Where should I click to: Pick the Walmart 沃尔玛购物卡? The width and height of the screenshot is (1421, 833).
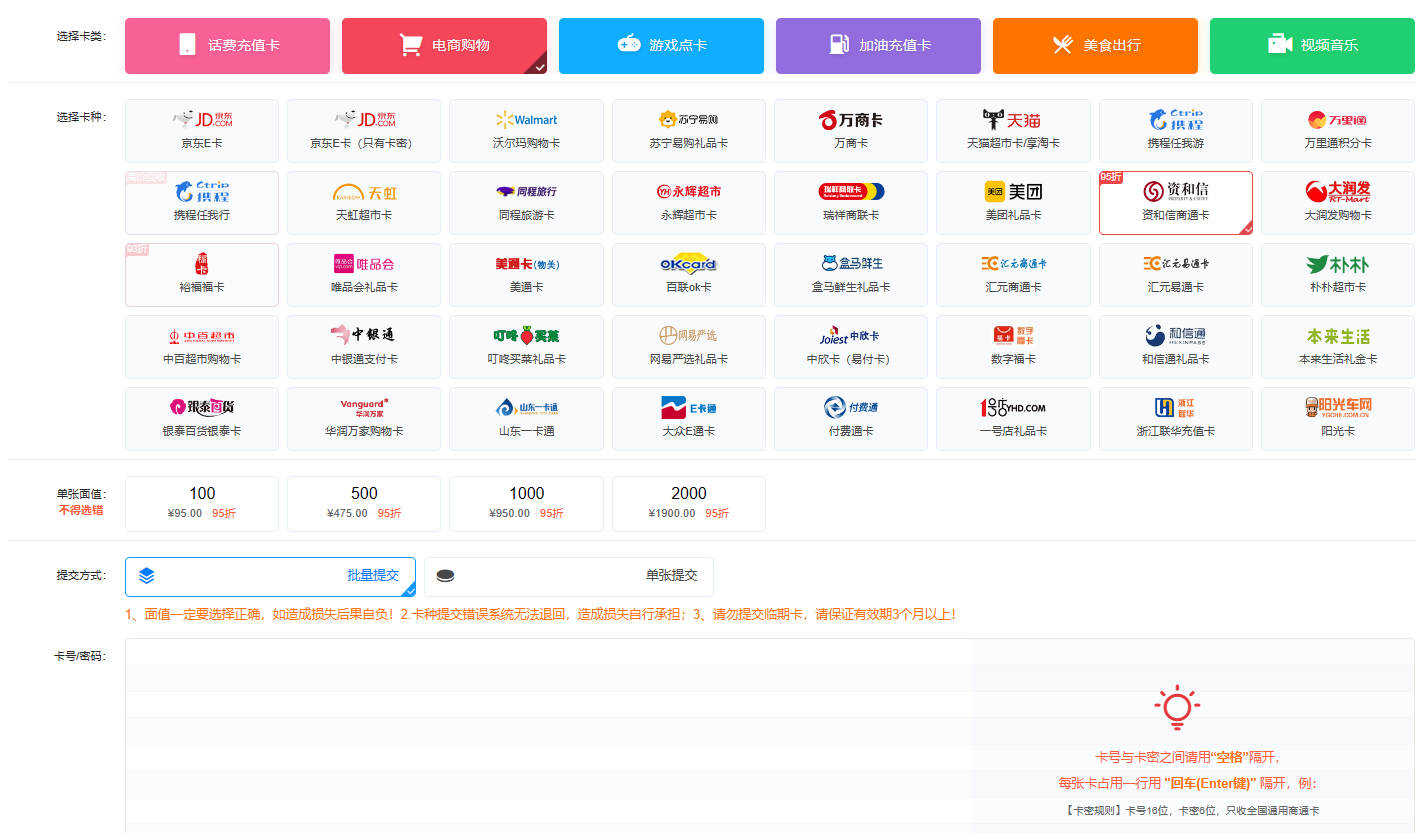(x=526, y=131)
